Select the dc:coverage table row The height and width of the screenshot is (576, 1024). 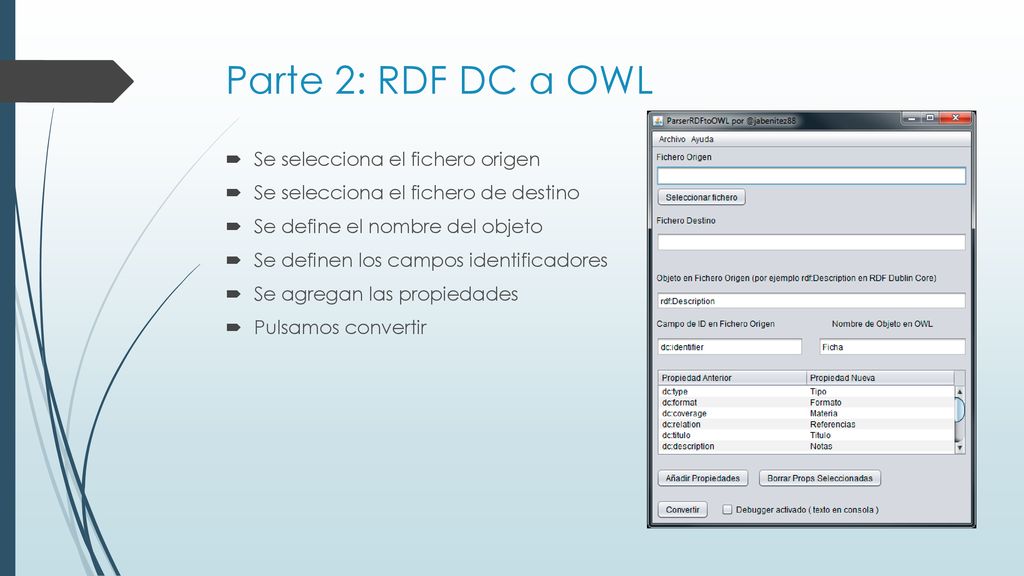[x=806, y=413]
